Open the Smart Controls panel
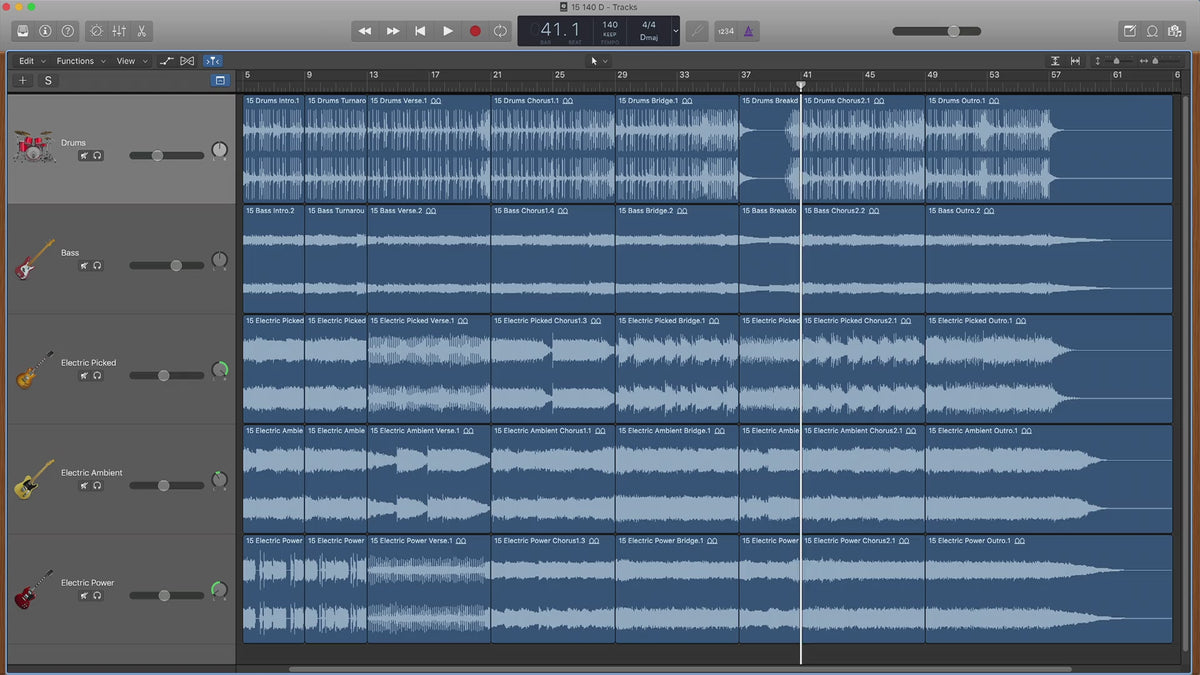 (96, 31)
